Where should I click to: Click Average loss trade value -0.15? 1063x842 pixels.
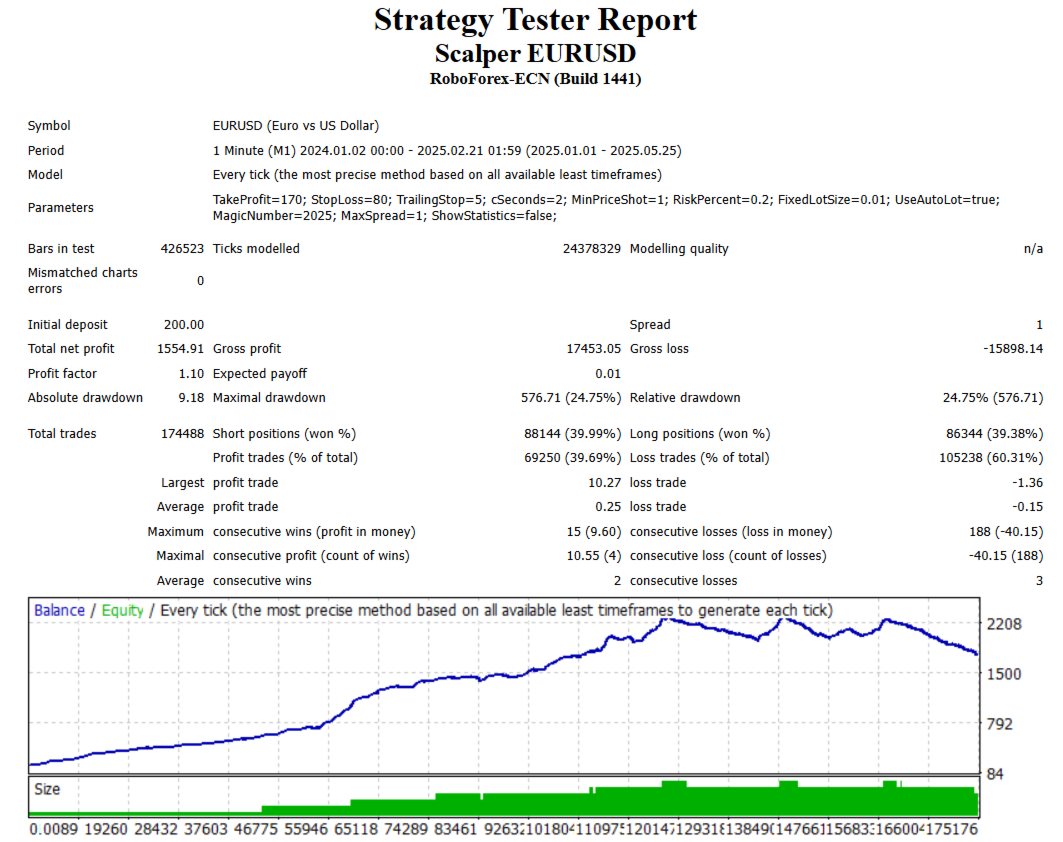(1027, 506)
